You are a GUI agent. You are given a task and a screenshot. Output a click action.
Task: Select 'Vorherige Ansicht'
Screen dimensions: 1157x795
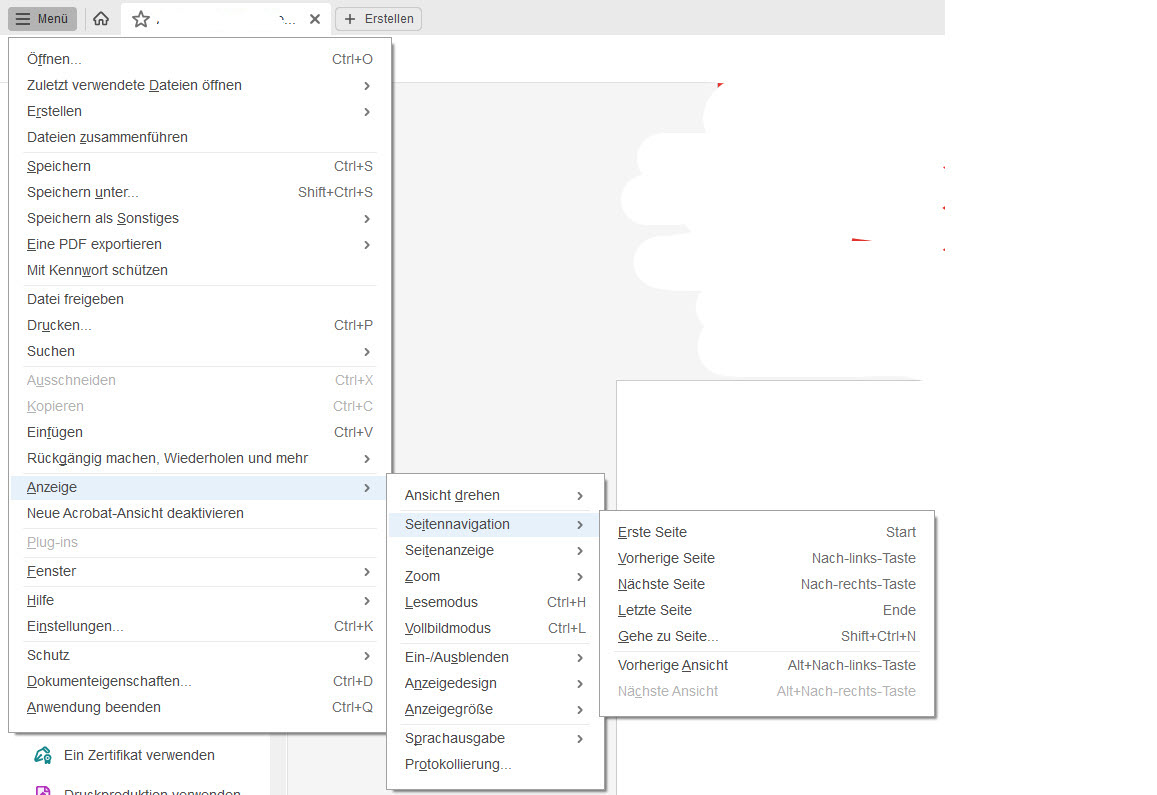click(x=767, y=665)
